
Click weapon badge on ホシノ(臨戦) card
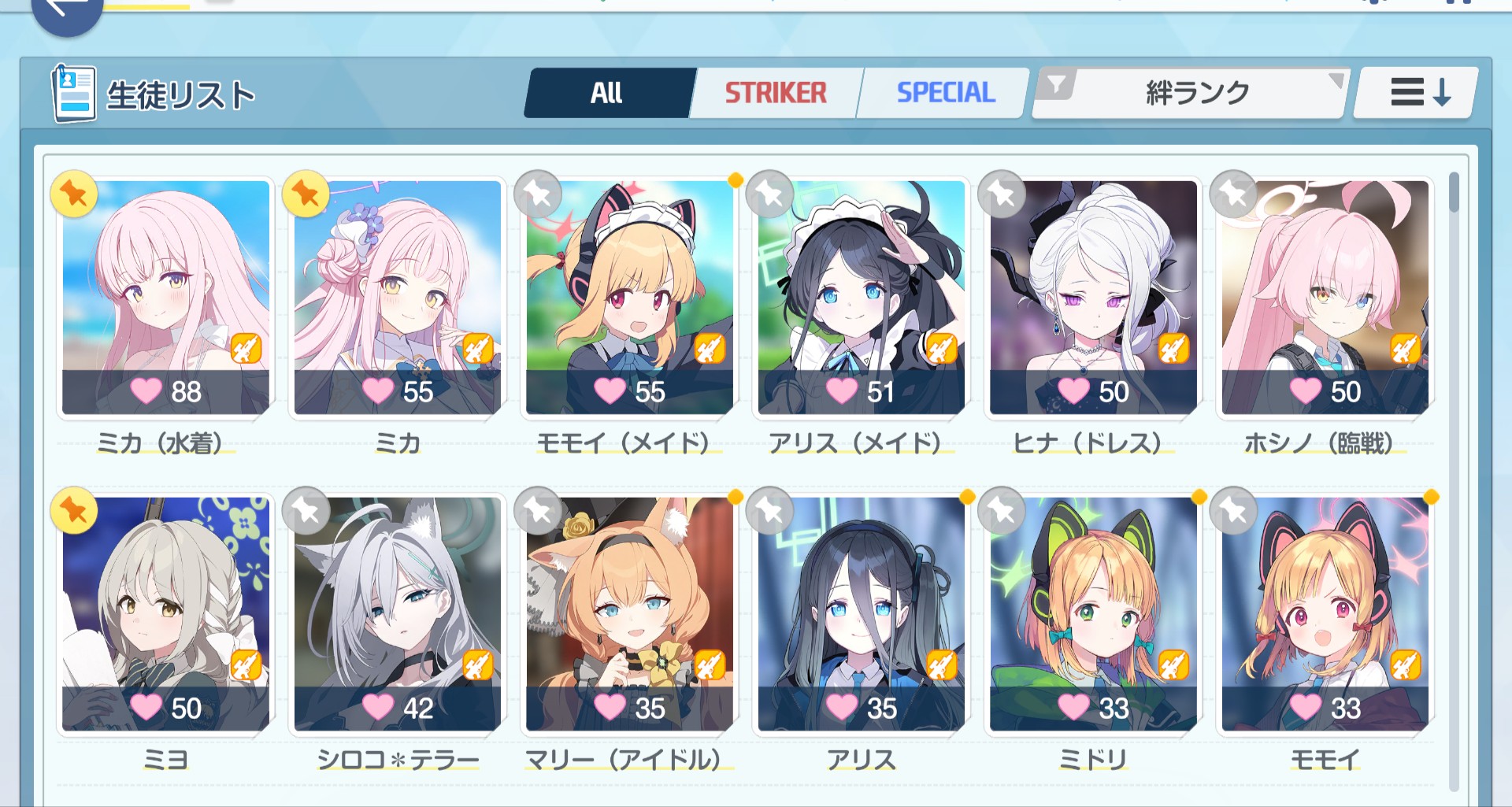[1405, 348]
